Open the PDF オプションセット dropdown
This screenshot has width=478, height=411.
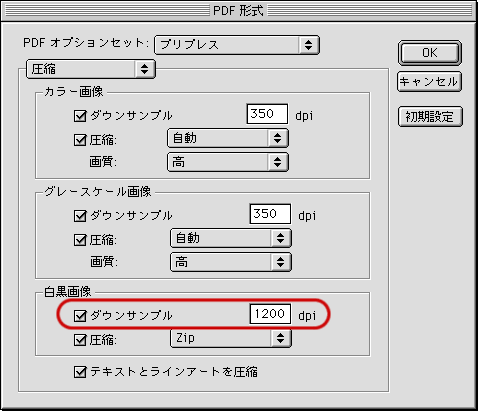[x=237, y=45]
